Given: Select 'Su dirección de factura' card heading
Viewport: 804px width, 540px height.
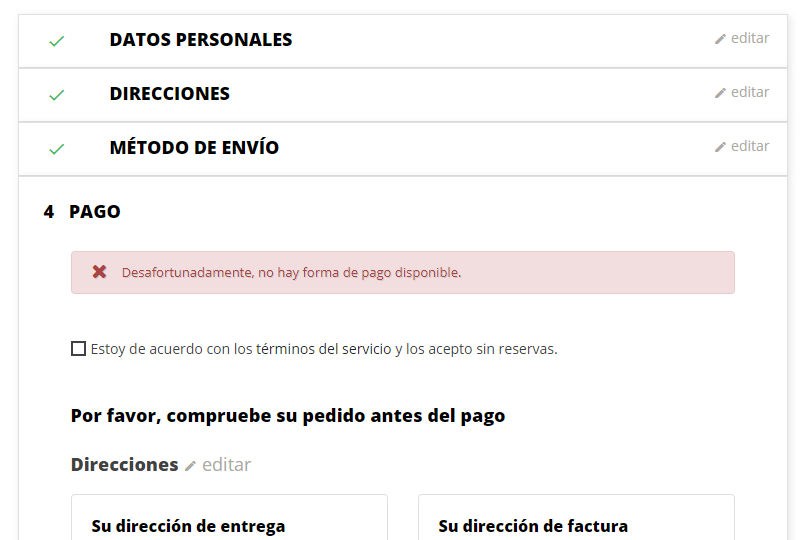Looking at the screenshot, I should 533,526.
